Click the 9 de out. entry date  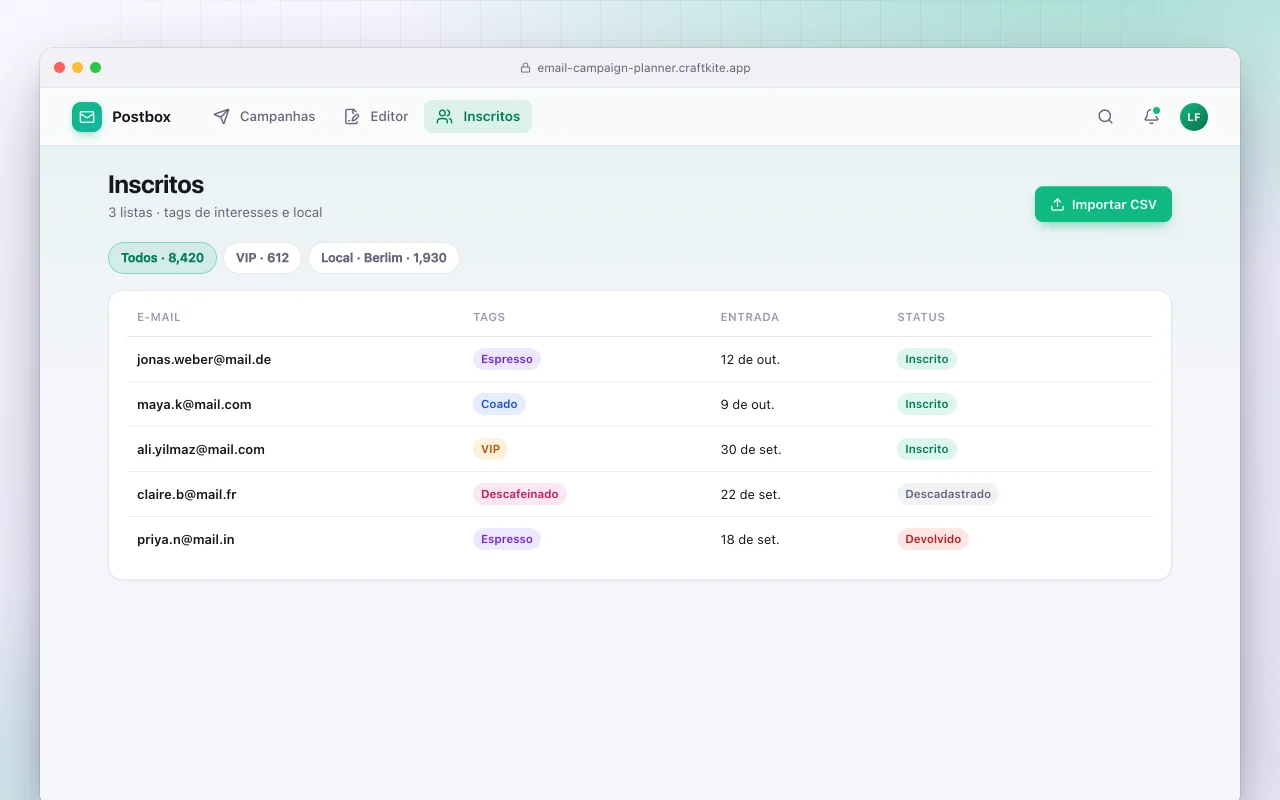coord(748,404)
